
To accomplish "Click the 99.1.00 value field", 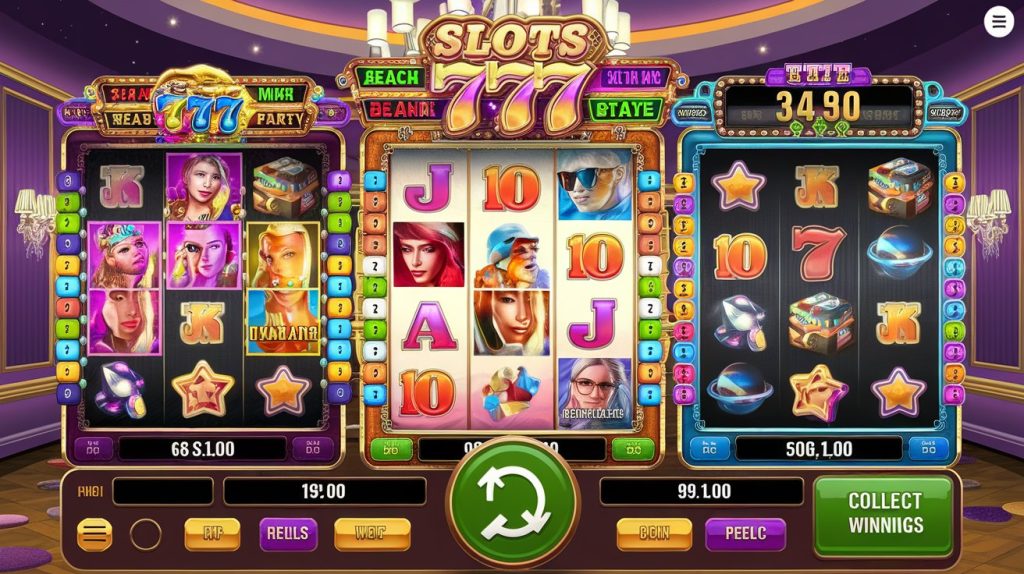I will [701, 492].
